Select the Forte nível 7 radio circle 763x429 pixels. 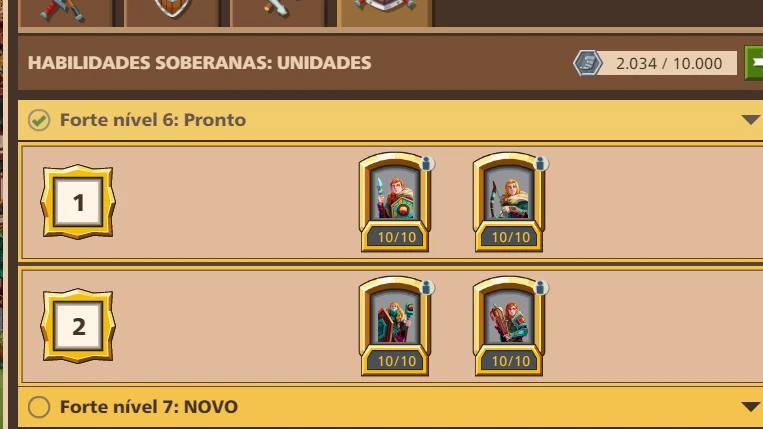(39, 407)
